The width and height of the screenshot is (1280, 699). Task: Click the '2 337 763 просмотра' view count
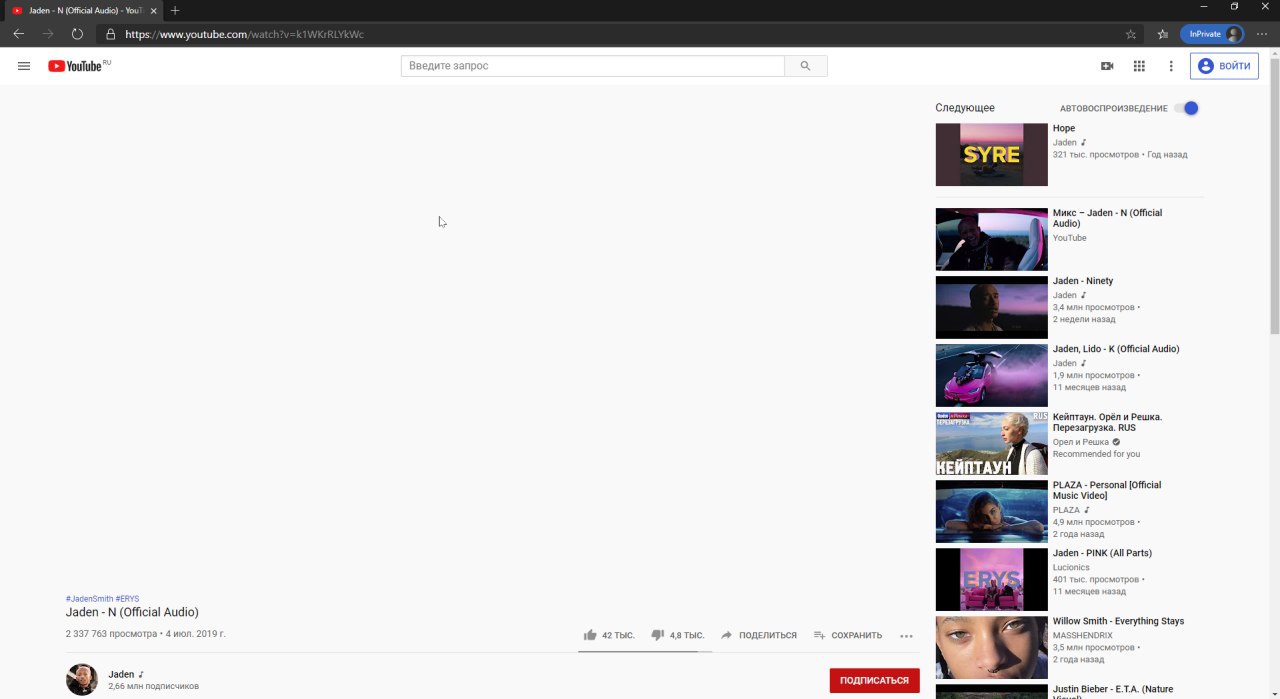[x=111, y=634]
